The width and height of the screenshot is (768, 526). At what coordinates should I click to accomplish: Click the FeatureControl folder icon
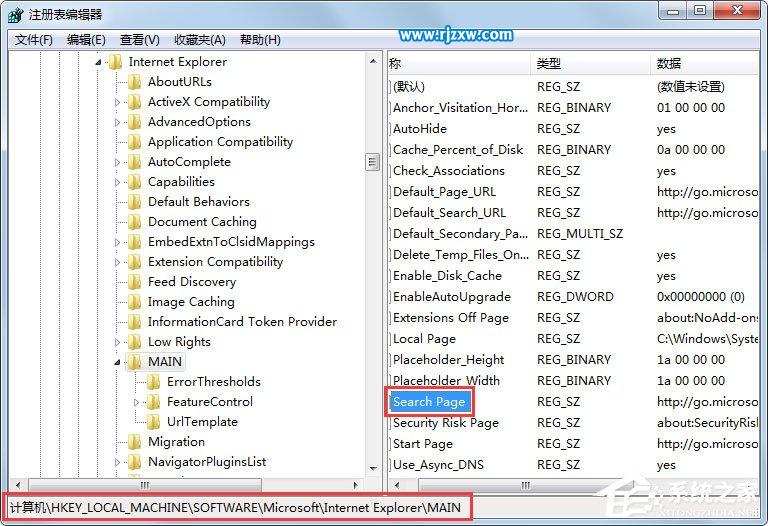[x=153, y=402]
